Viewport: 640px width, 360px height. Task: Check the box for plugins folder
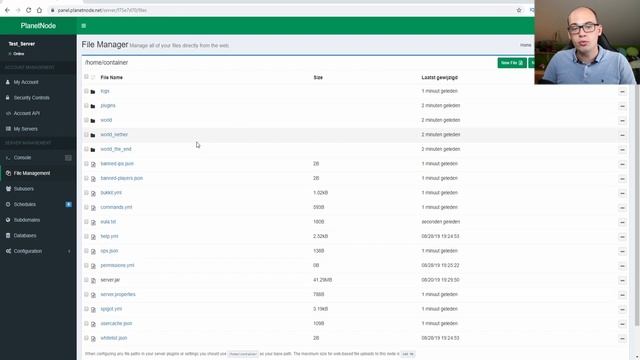click(x=86, y=105)
